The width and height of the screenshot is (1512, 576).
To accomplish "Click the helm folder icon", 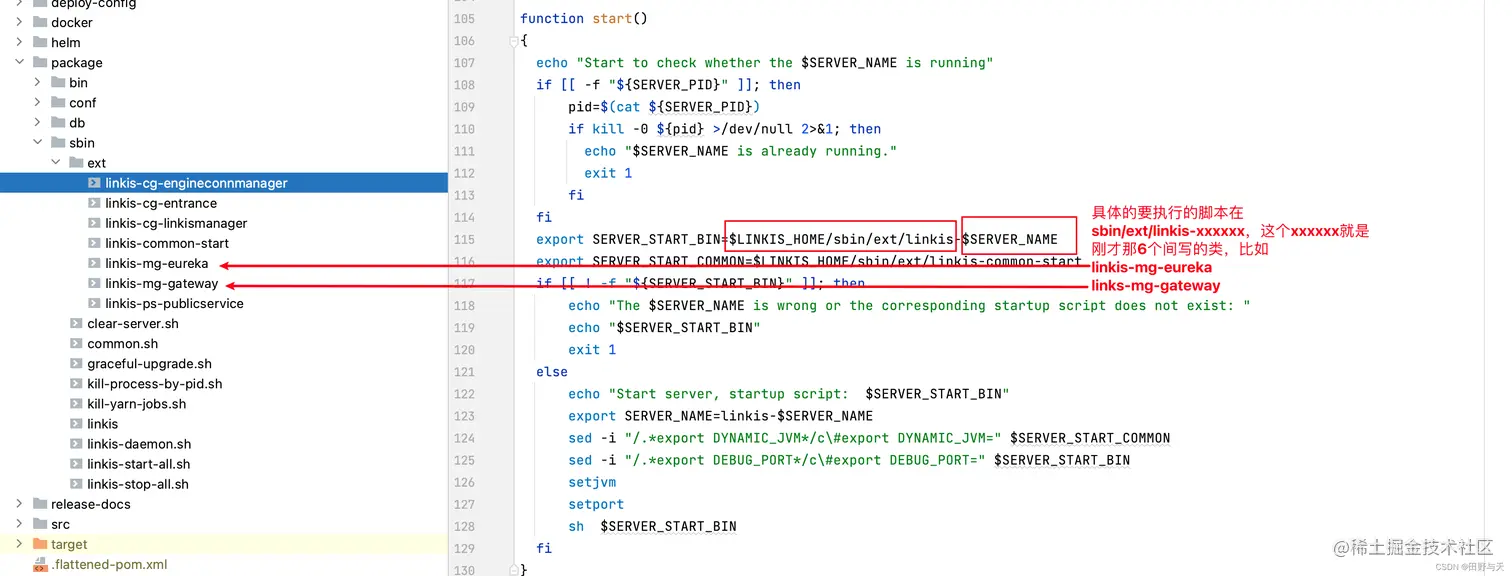I will (40, 42).
